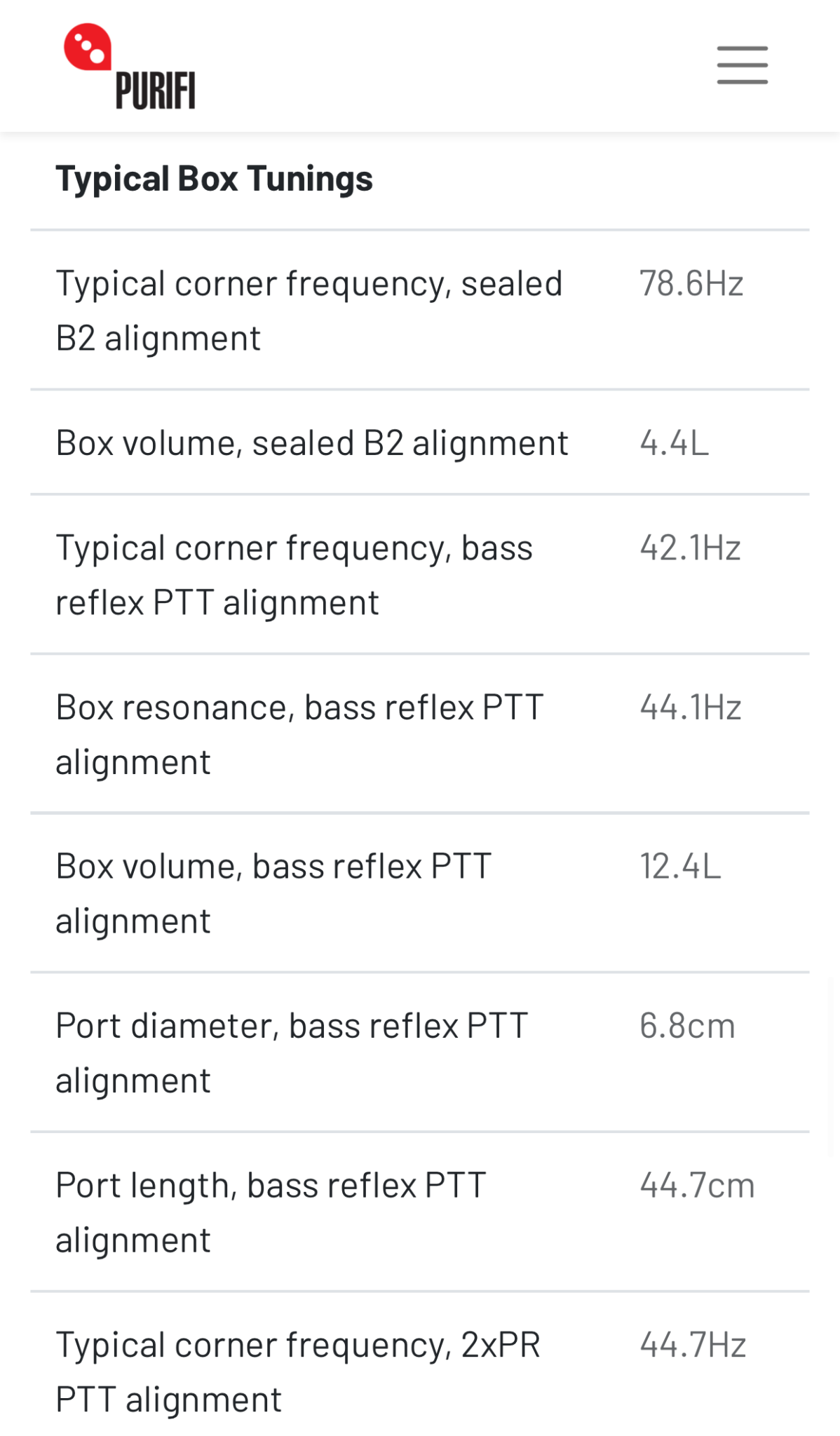Screen dimensions: 840x1436
Task: Select the 44.1Hz value
Action: (691, 707)
